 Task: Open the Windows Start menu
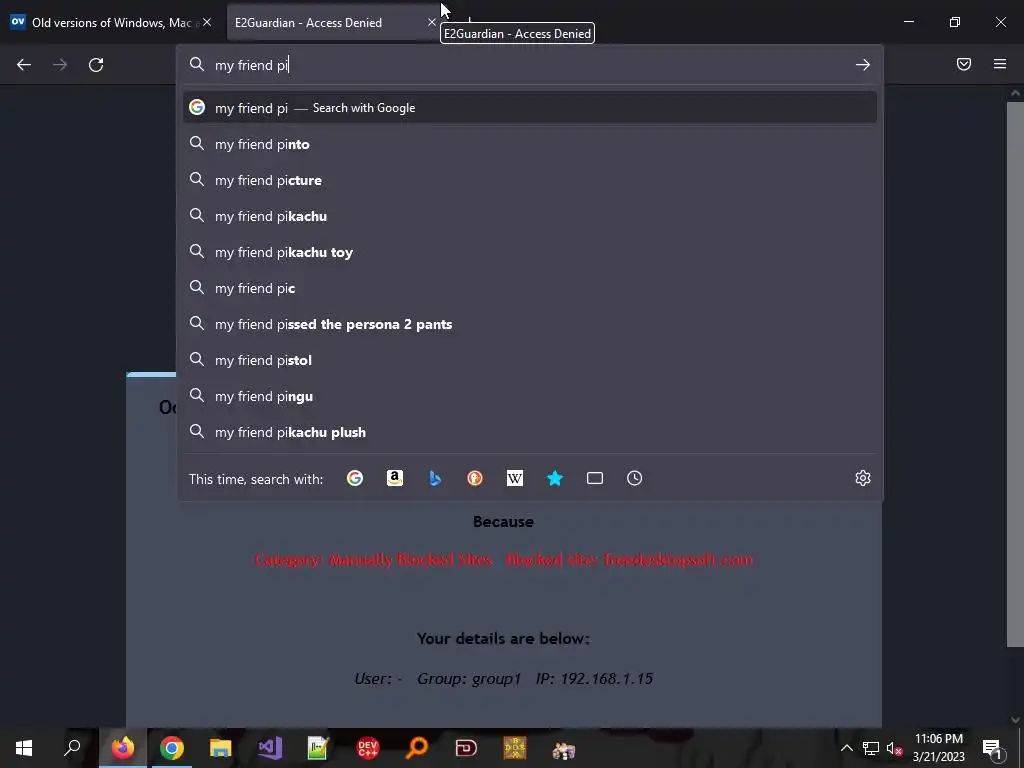coord(24,748)
